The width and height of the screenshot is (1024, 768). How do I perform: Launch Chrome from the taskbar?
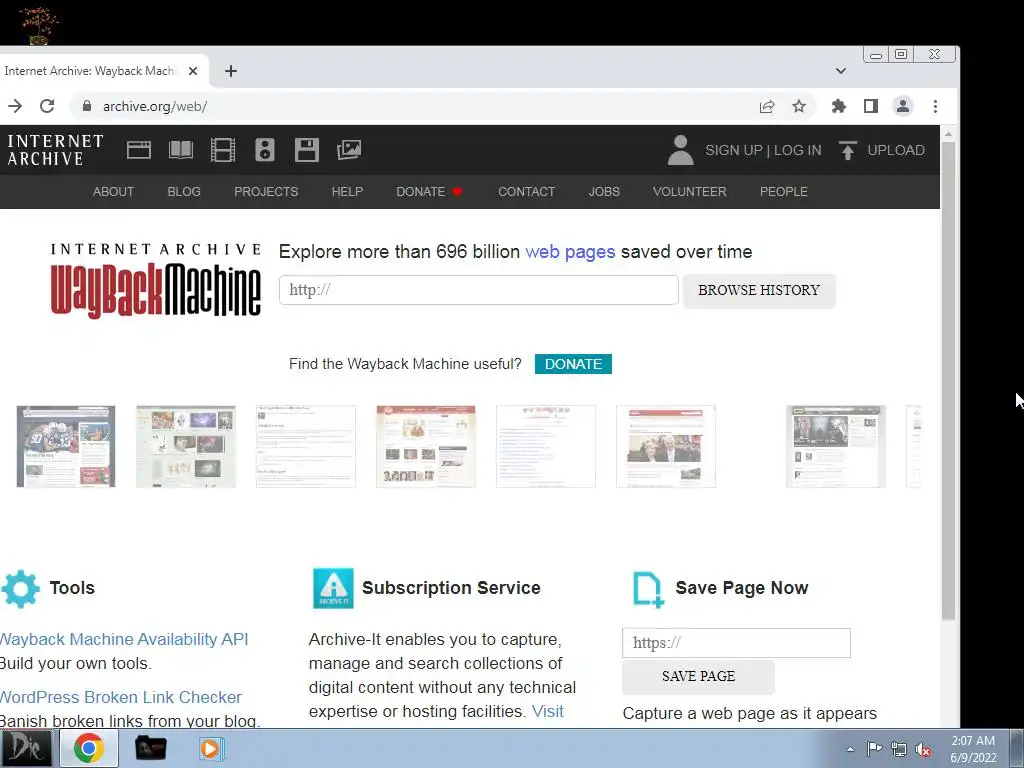(89, 748)
